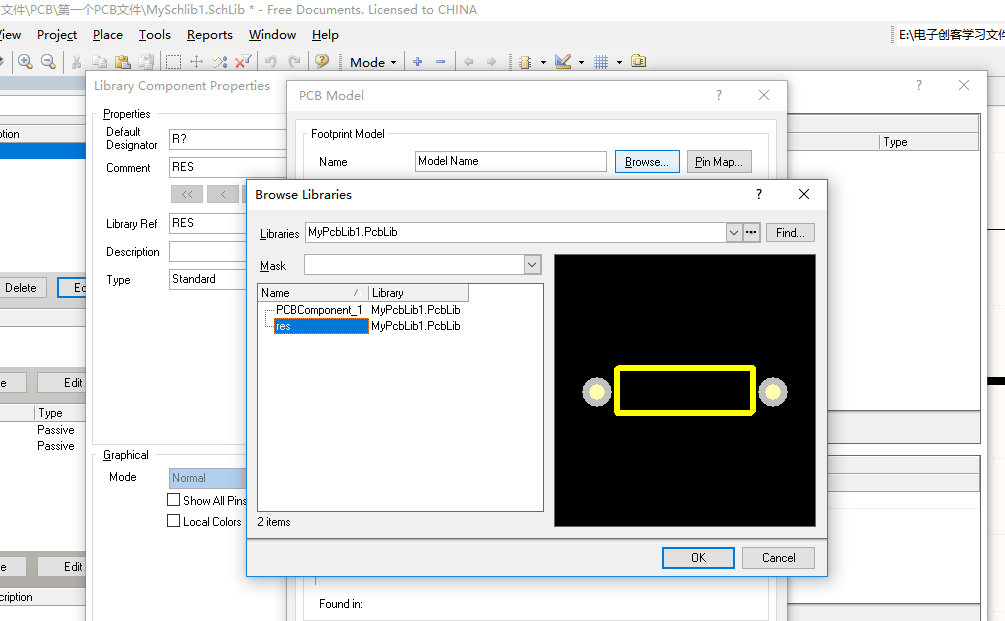This screenshot has height=621, width=1005.
Task: Open the Reports menu
Action: tap(210, 35)
